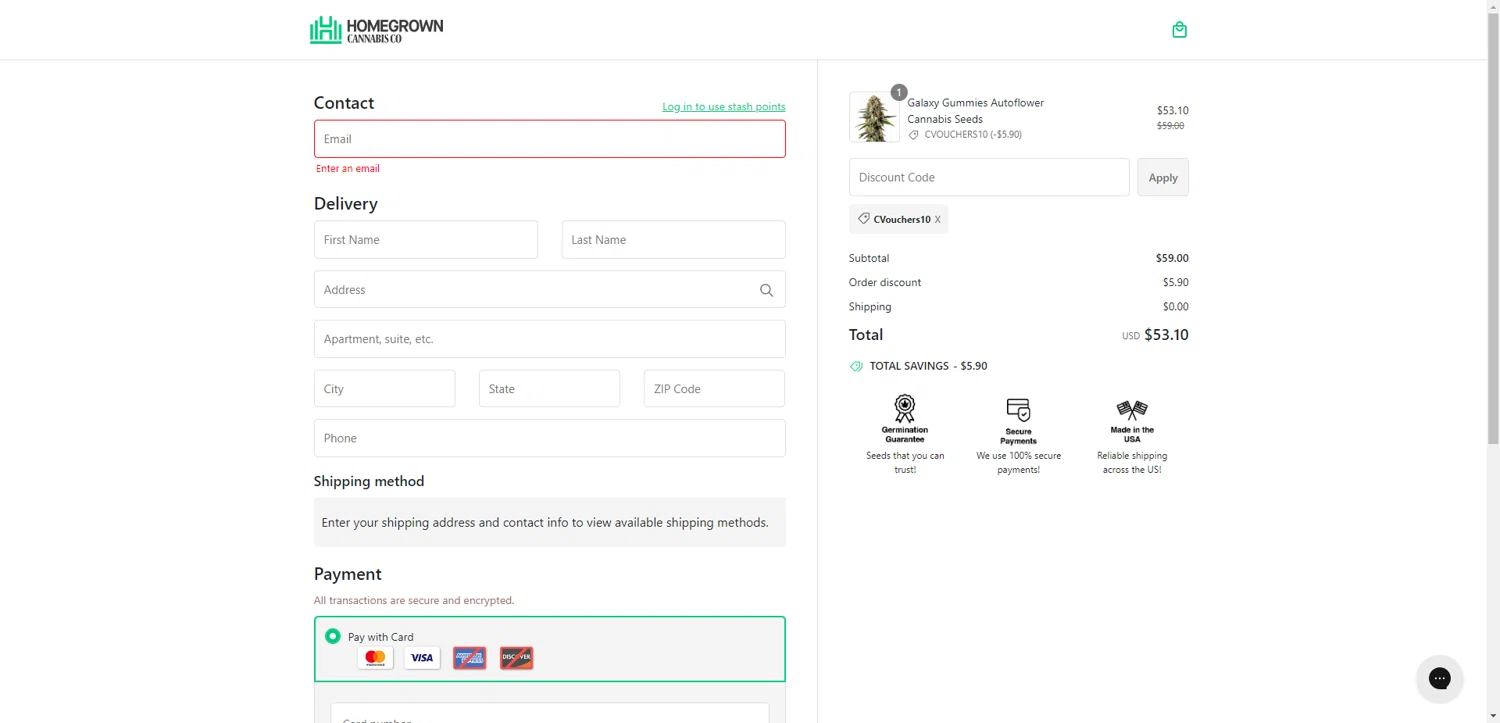Click the item quantity badge on product image
Screen dimensions: 1500x723
pyautogui.click(x=898, y=93)
